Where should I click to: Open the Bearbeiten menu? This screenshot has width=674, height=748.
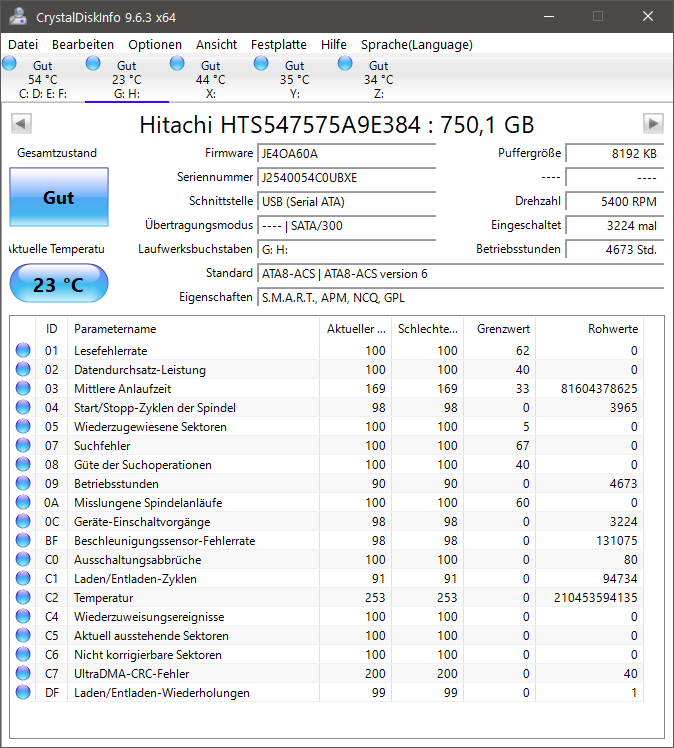(x=83, y=44)
